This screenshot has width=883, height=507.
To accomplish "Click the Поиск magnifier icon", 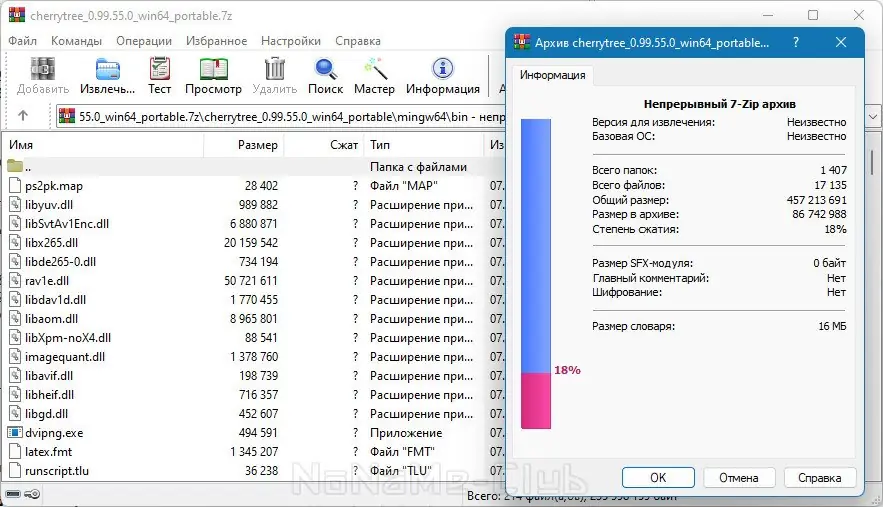I will point(325,69).
